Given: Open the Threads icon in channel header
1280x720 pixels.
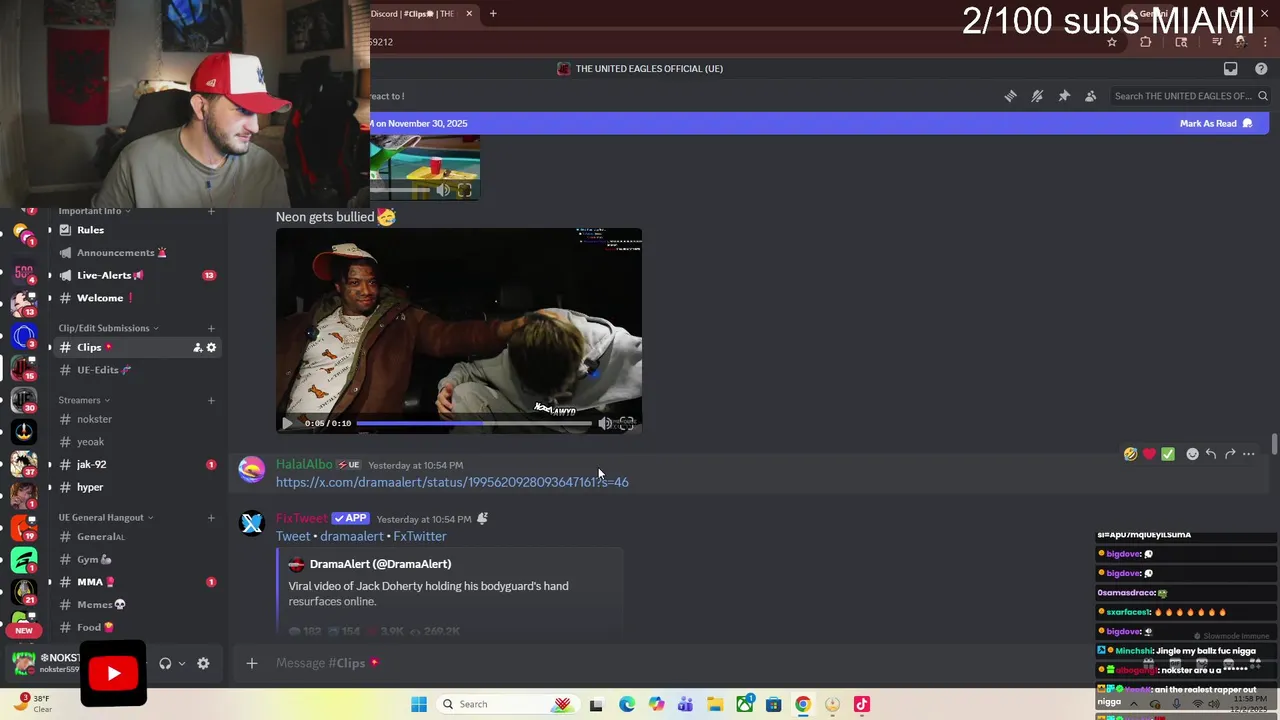Looking at the screenshot, I should point(1010,96).
